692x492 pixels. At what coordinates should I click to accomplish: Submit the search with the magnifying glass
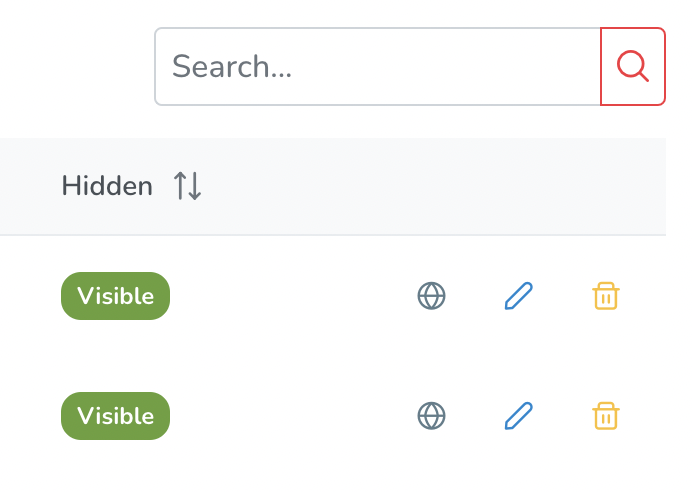[x=633, y=67]
